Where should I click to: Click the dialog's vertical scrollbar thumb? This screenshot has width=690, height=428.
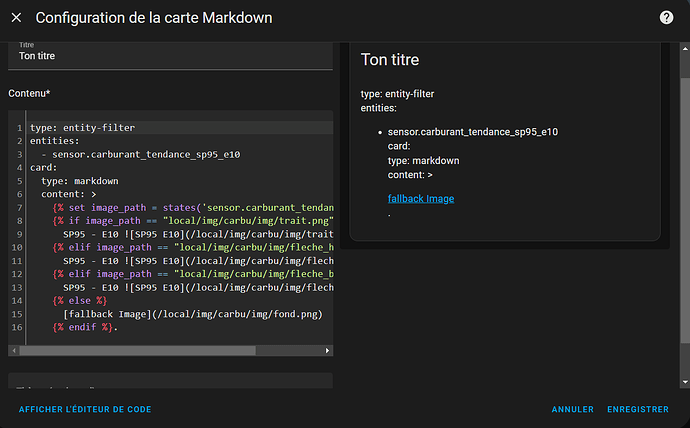point(685,210)
